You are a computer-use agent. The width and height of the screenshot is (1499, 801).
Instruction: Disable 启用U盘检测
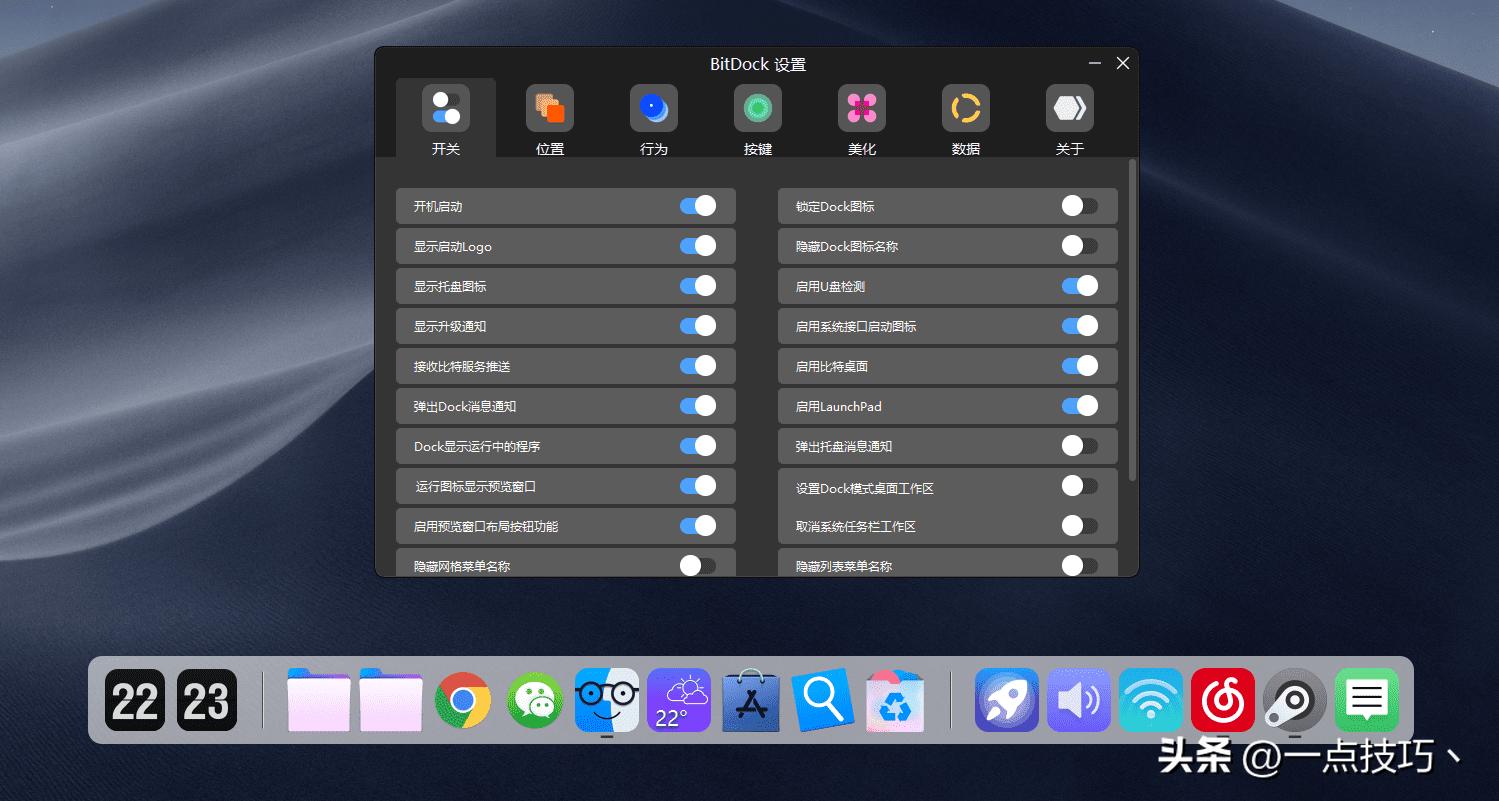tap(1080, 286)
